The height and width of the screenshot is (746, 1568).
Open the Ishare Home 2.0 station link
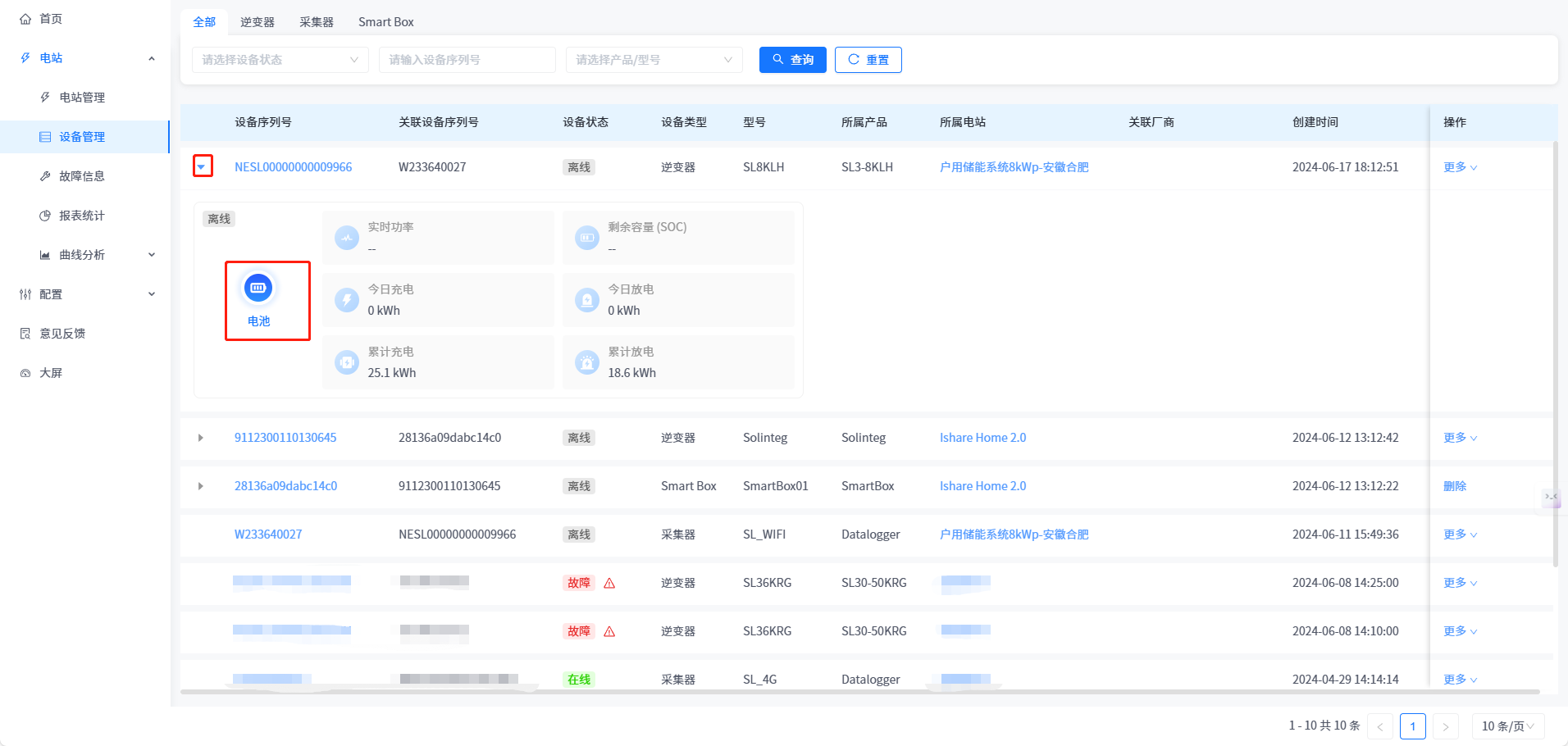click(982, 438)
